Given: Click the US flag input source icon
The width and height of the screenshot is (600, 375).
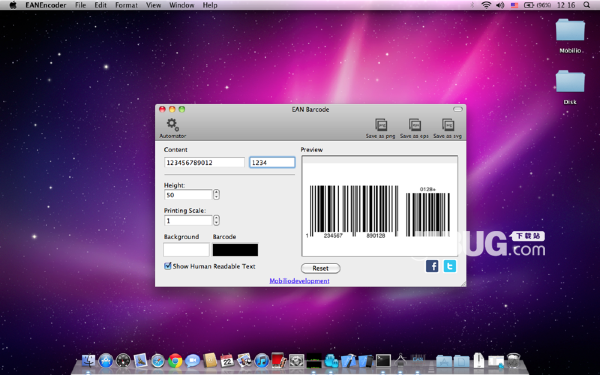Looking at the screenshot, I should [x=514, y=5].
